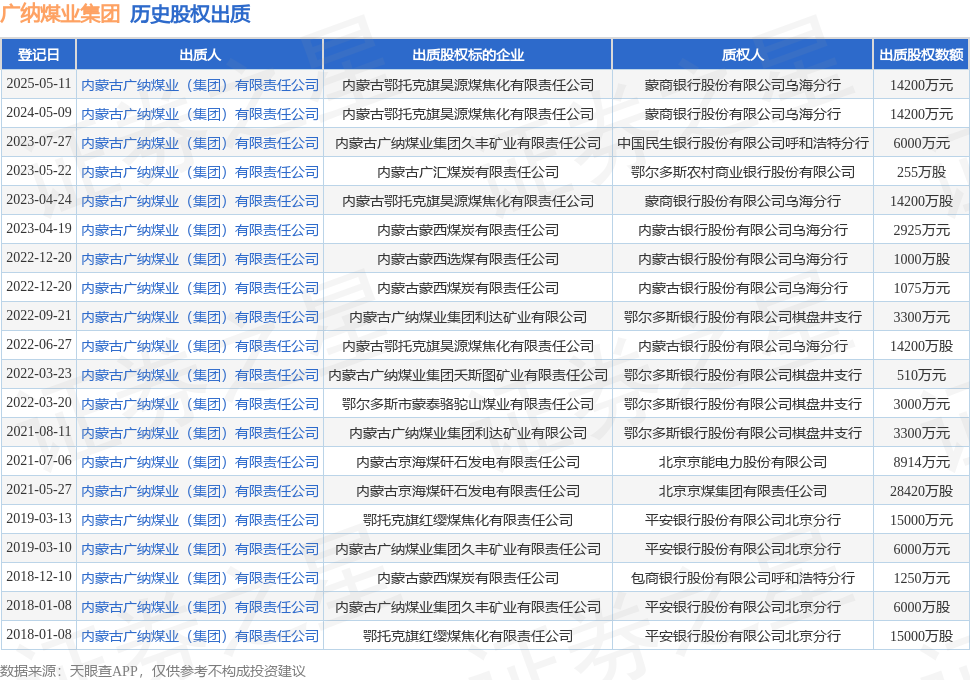This screenshot has height=680, width=970.
Task: Open pledgor link in the 2023-07-27 row
Action: click(200, 143)
